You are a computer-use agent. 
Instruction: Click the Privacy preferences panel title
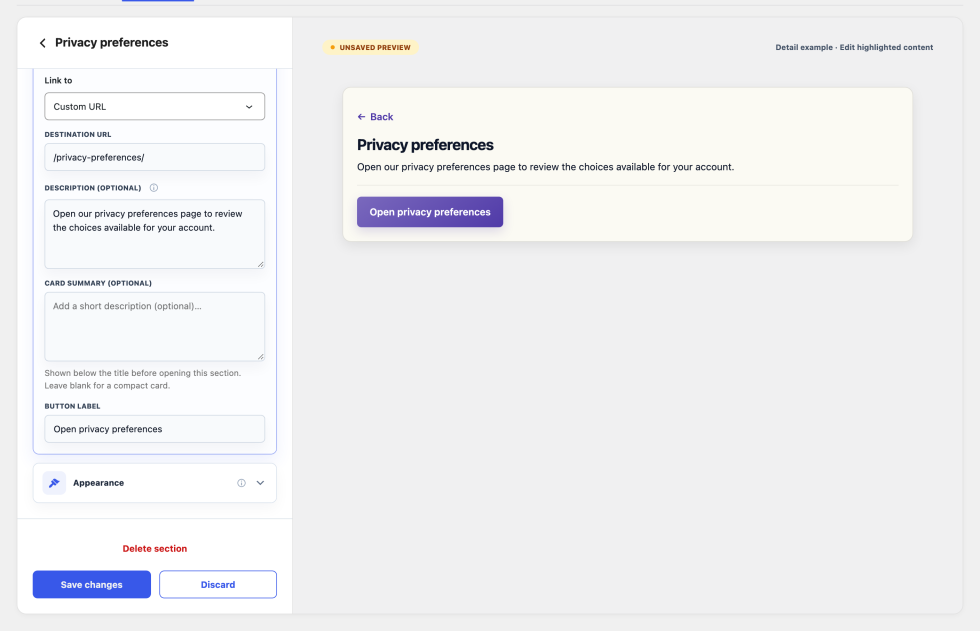(x=111, y=42)
